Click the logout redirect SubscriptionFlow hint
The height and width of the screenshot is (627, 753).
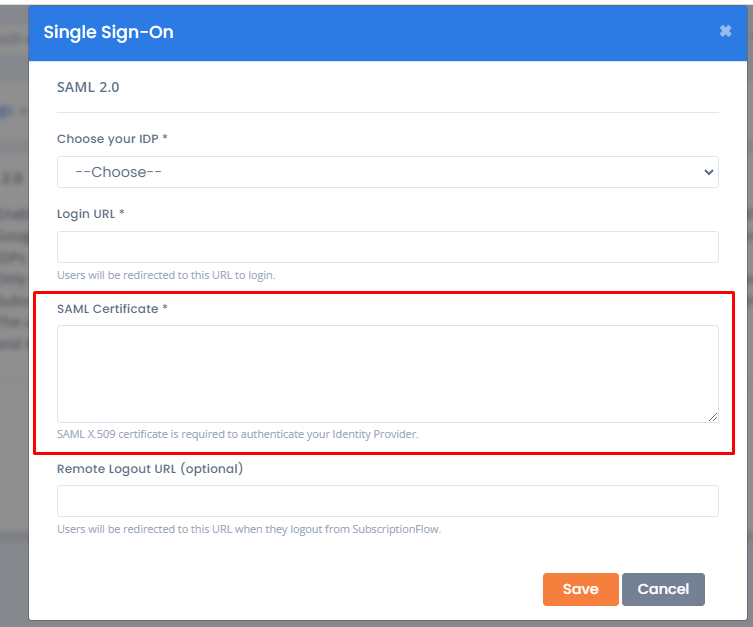pos(249,529)
